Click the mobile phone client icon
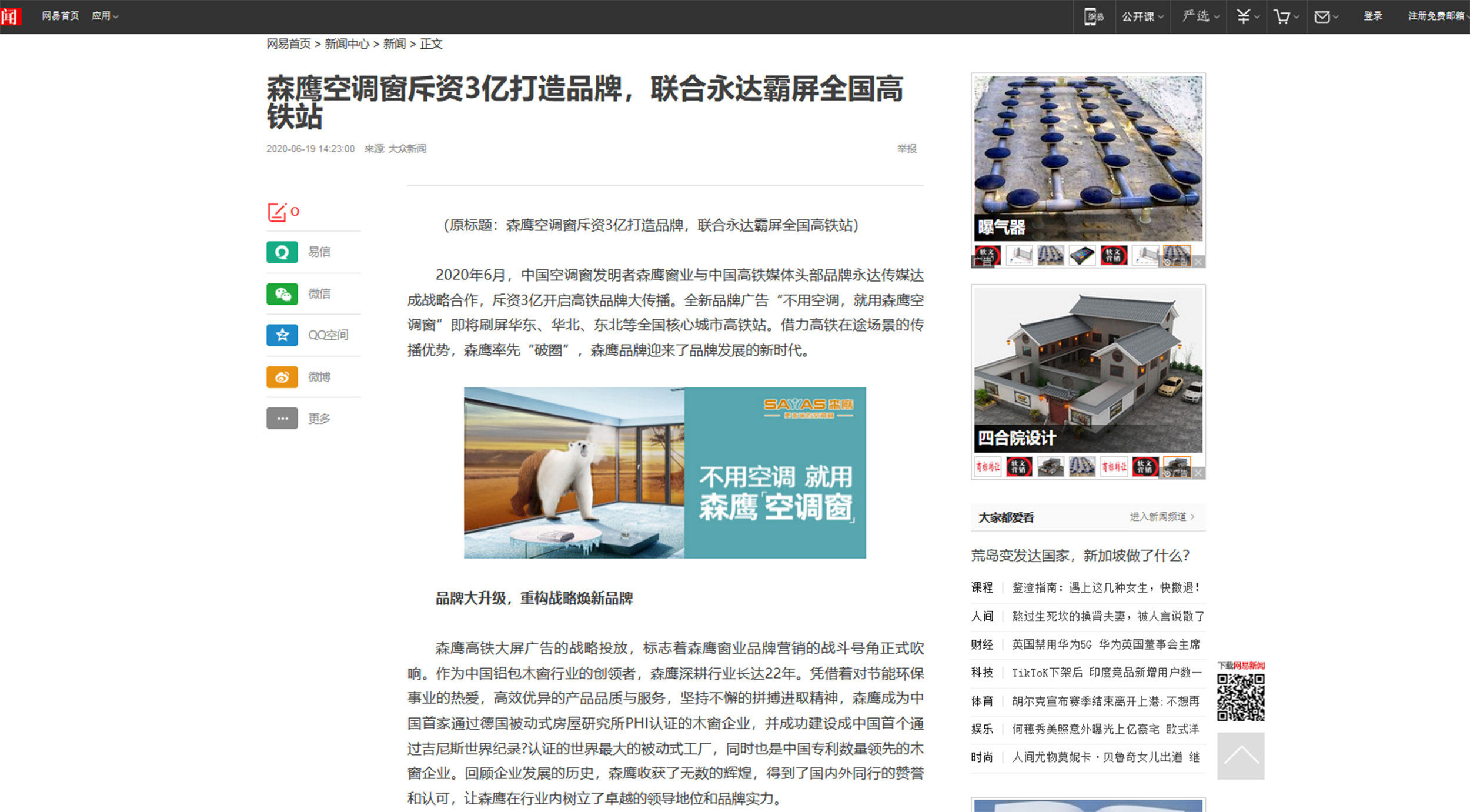This screenshot has width=1470, height=812. tap(1094, 16)
